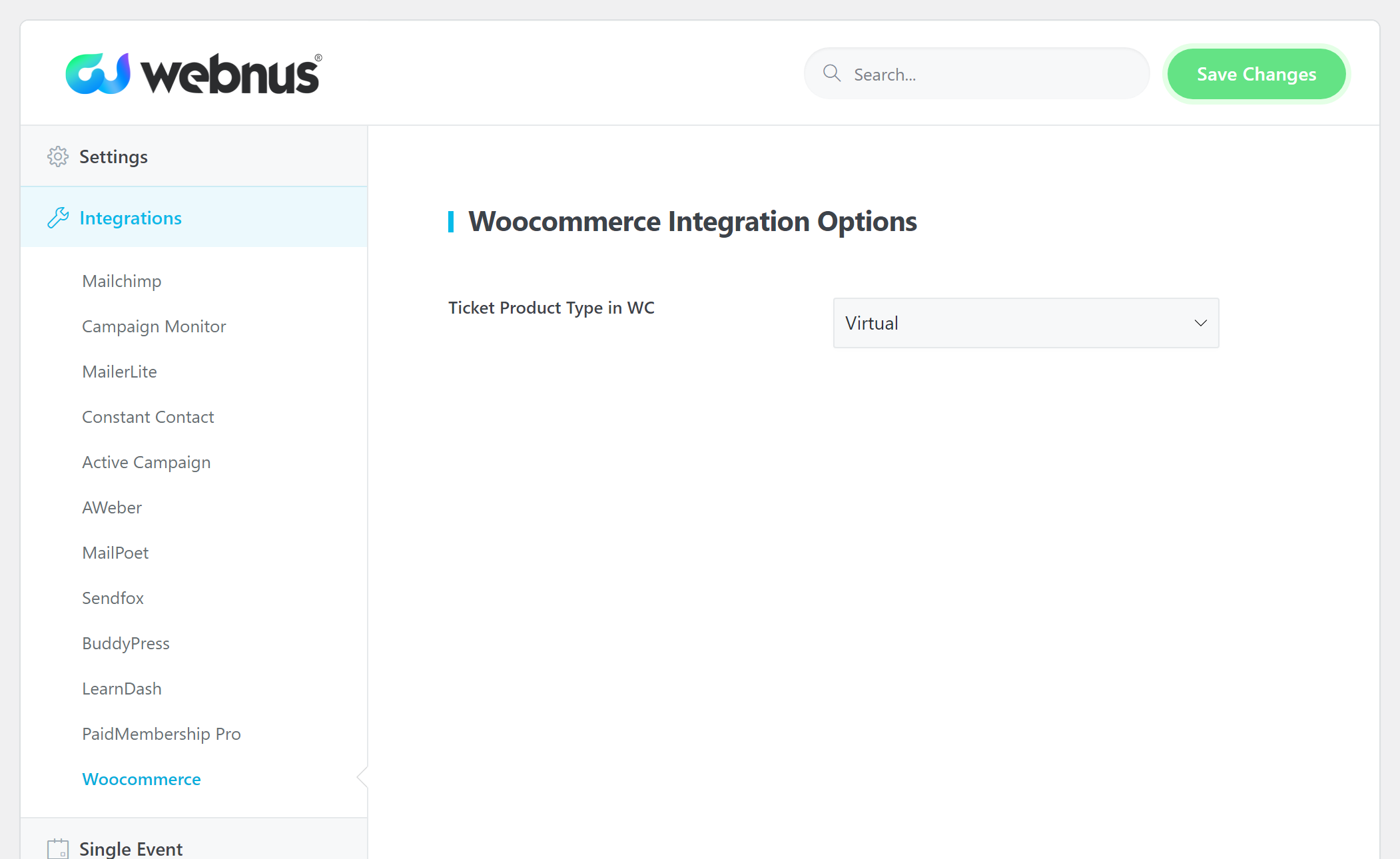Select Constant Contact integration

click(148, 417)
